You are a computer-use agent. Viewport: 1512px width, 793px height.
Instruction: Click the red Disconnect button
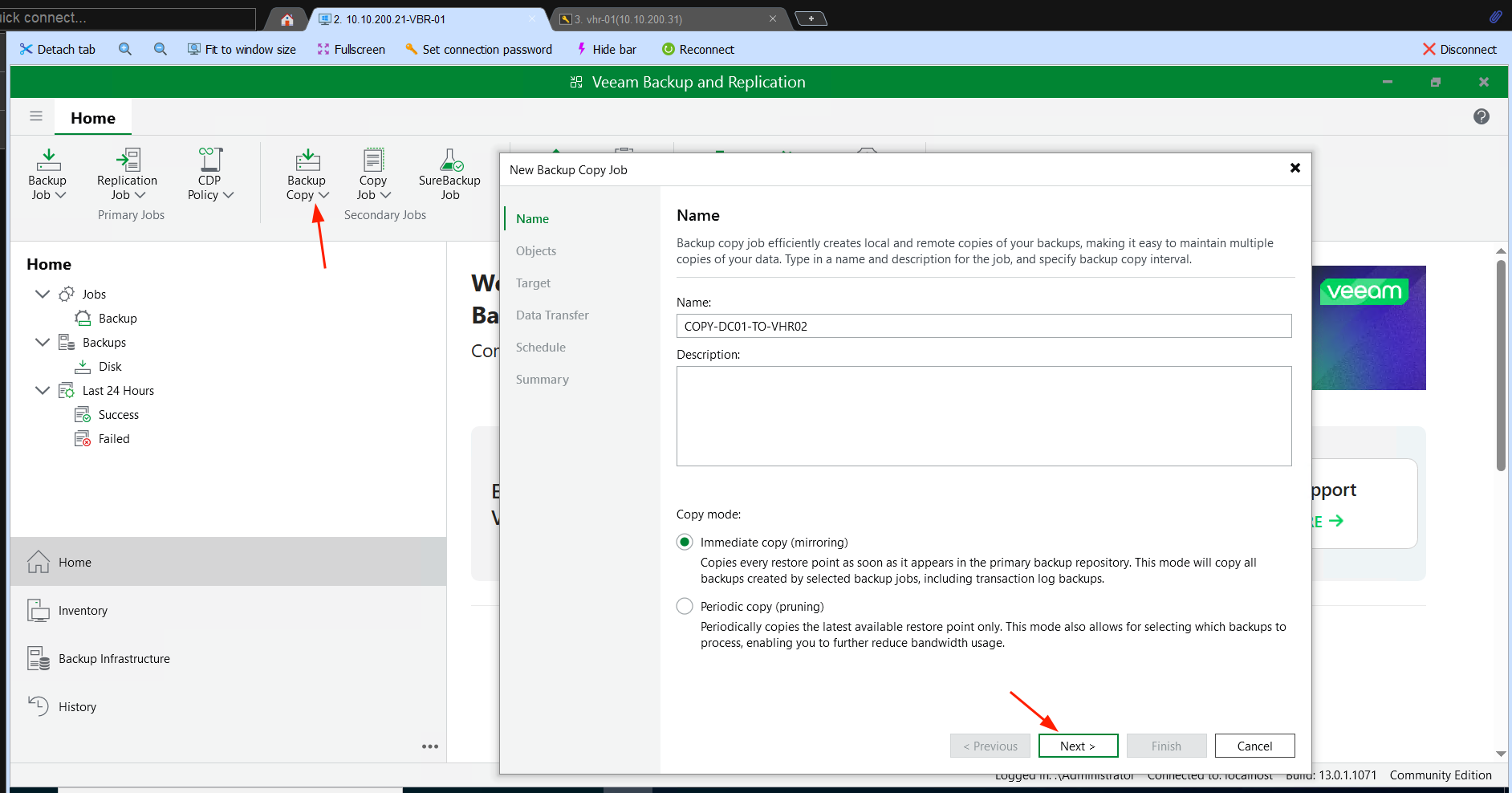[x=1460, y=49]
